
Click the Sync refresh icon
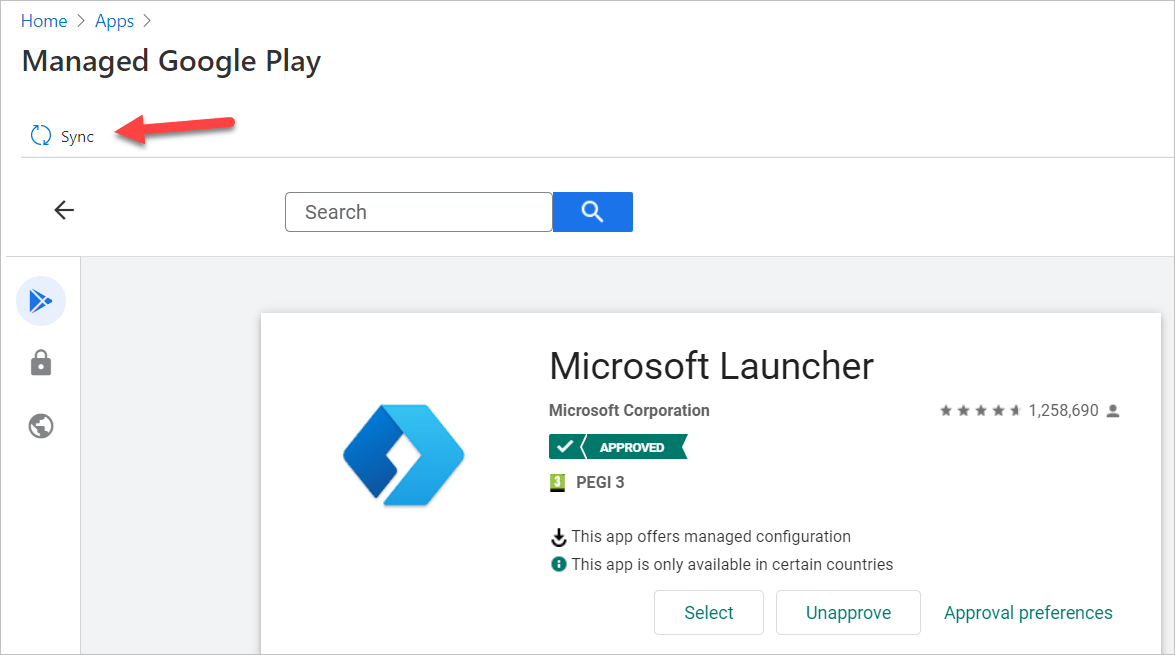tap(40, 136)
